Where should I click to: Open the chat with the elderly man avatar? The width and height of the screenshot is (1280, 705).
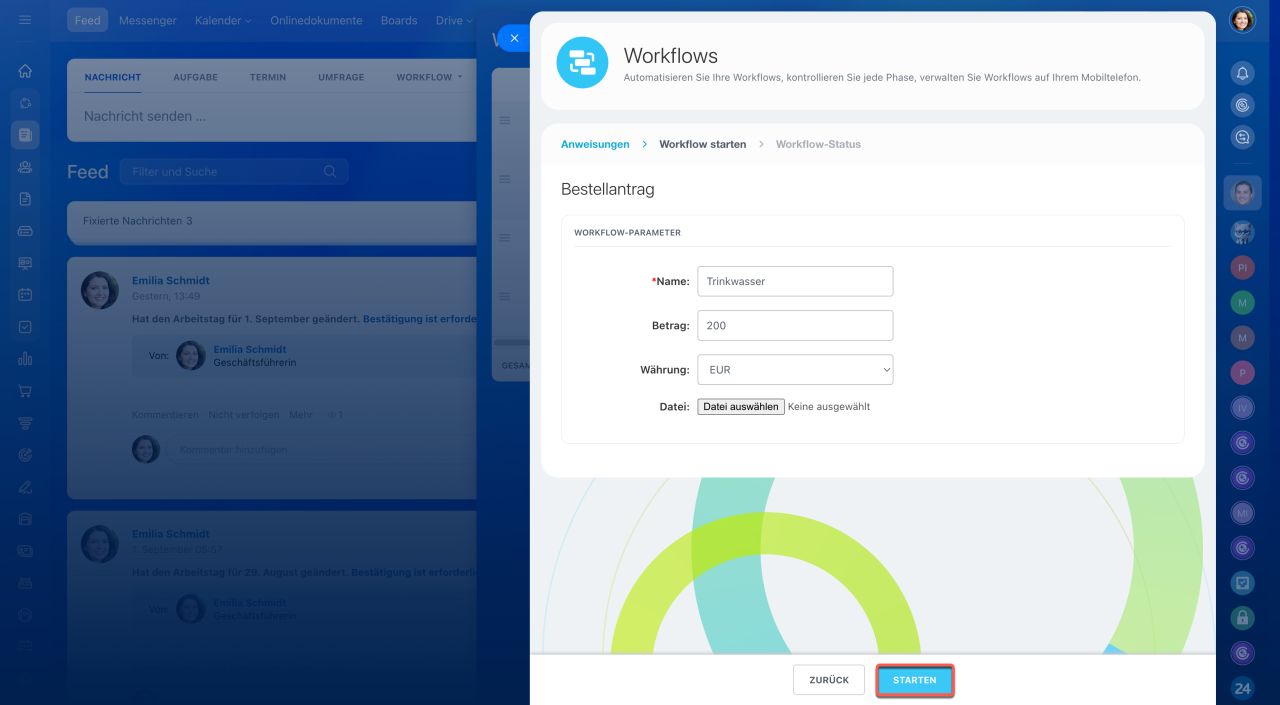pos(1242,233)
